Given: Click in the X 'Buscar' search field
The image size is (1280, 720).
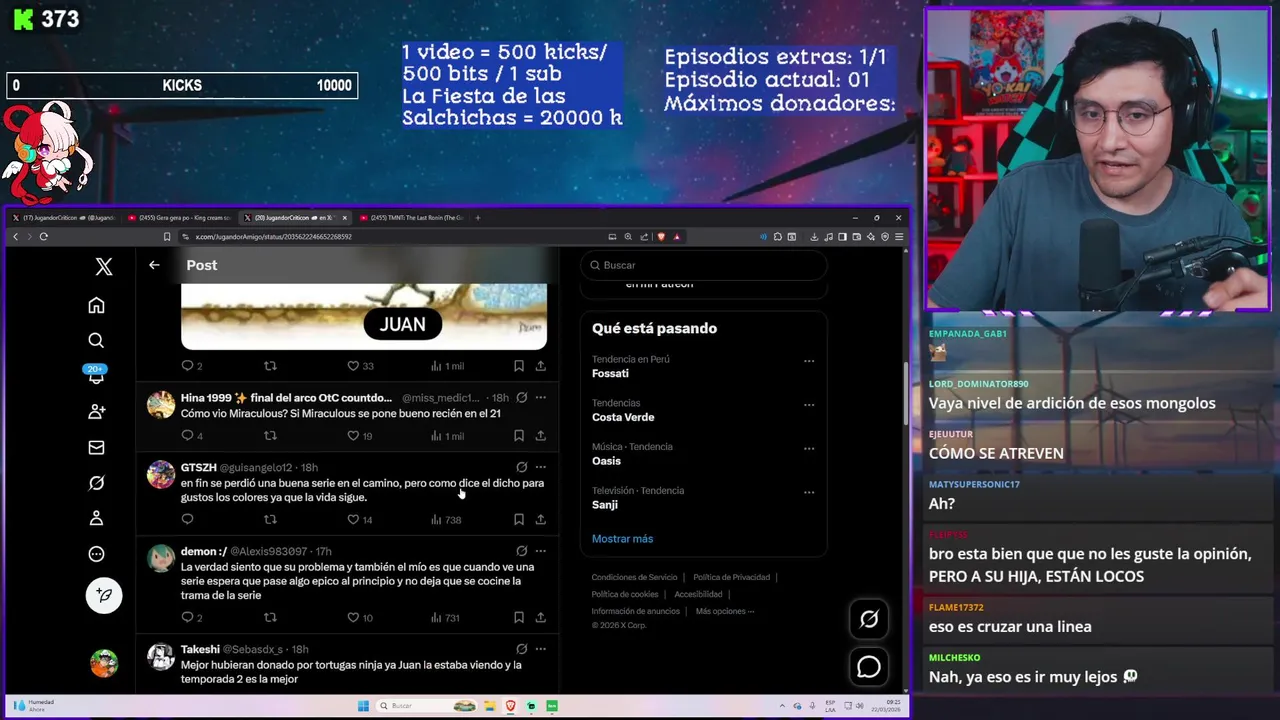Looking at the screenshot, I should pyautogui.click(x=704, y=265).
